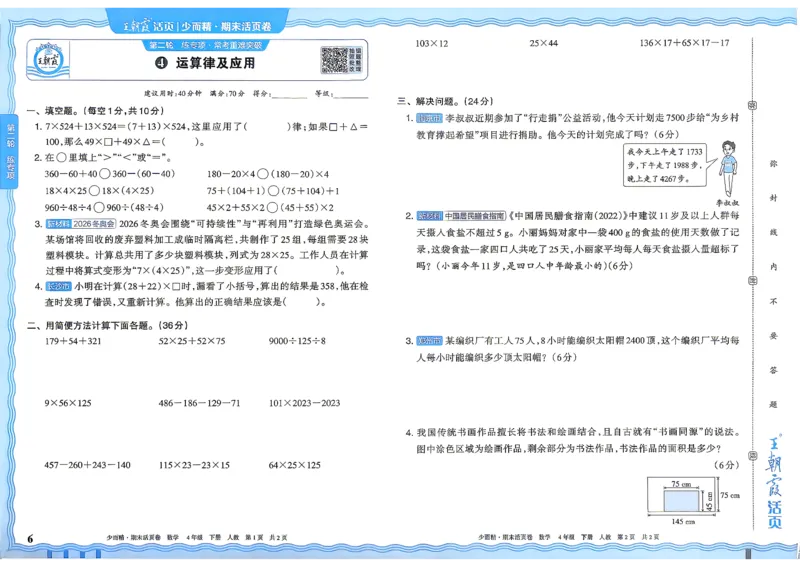
Task: Click the circle between 18×4×25 and 18×(4×25)
Action: [x=94, y=191]
